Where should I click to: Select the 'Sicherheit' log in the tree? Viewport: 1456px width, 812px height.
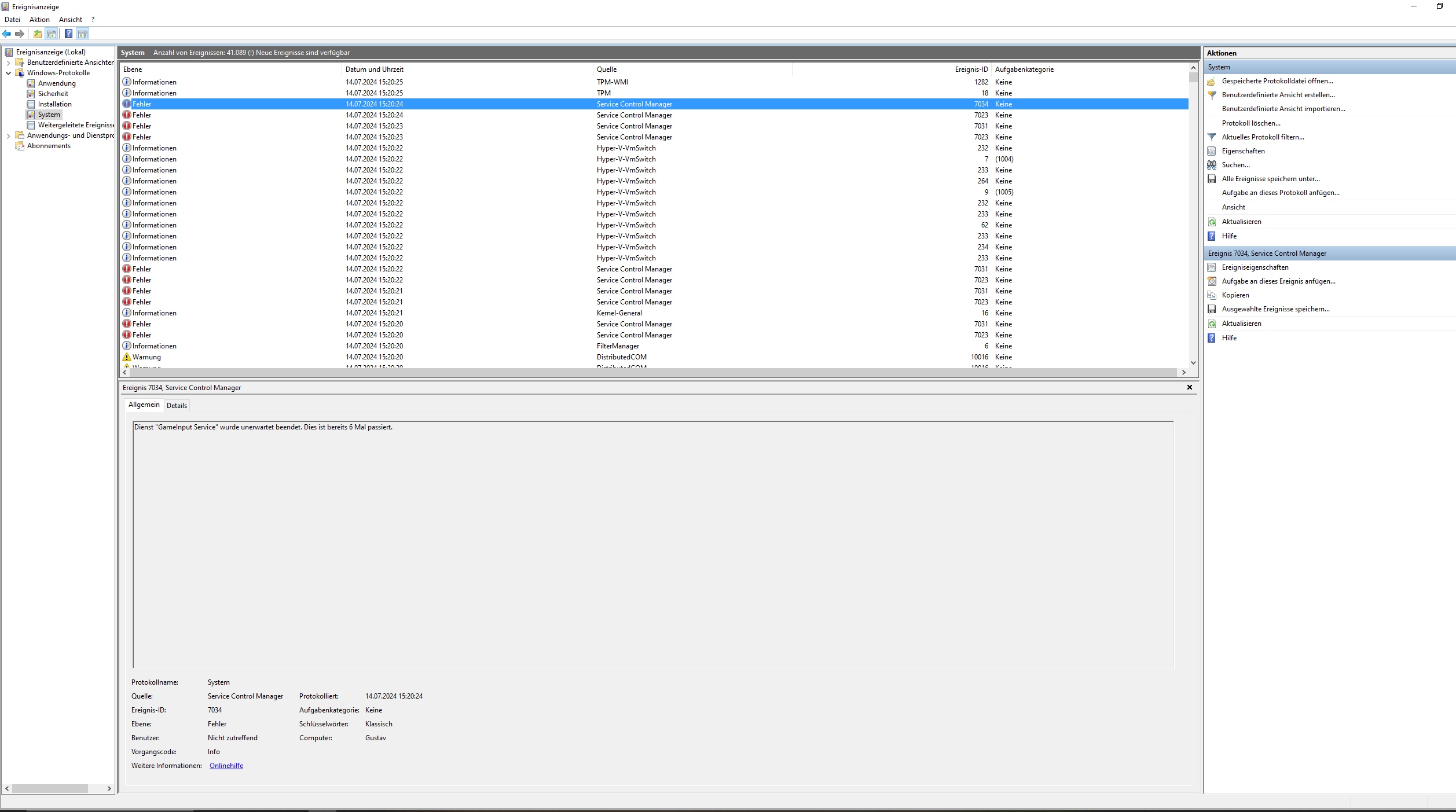pos(53,94)
